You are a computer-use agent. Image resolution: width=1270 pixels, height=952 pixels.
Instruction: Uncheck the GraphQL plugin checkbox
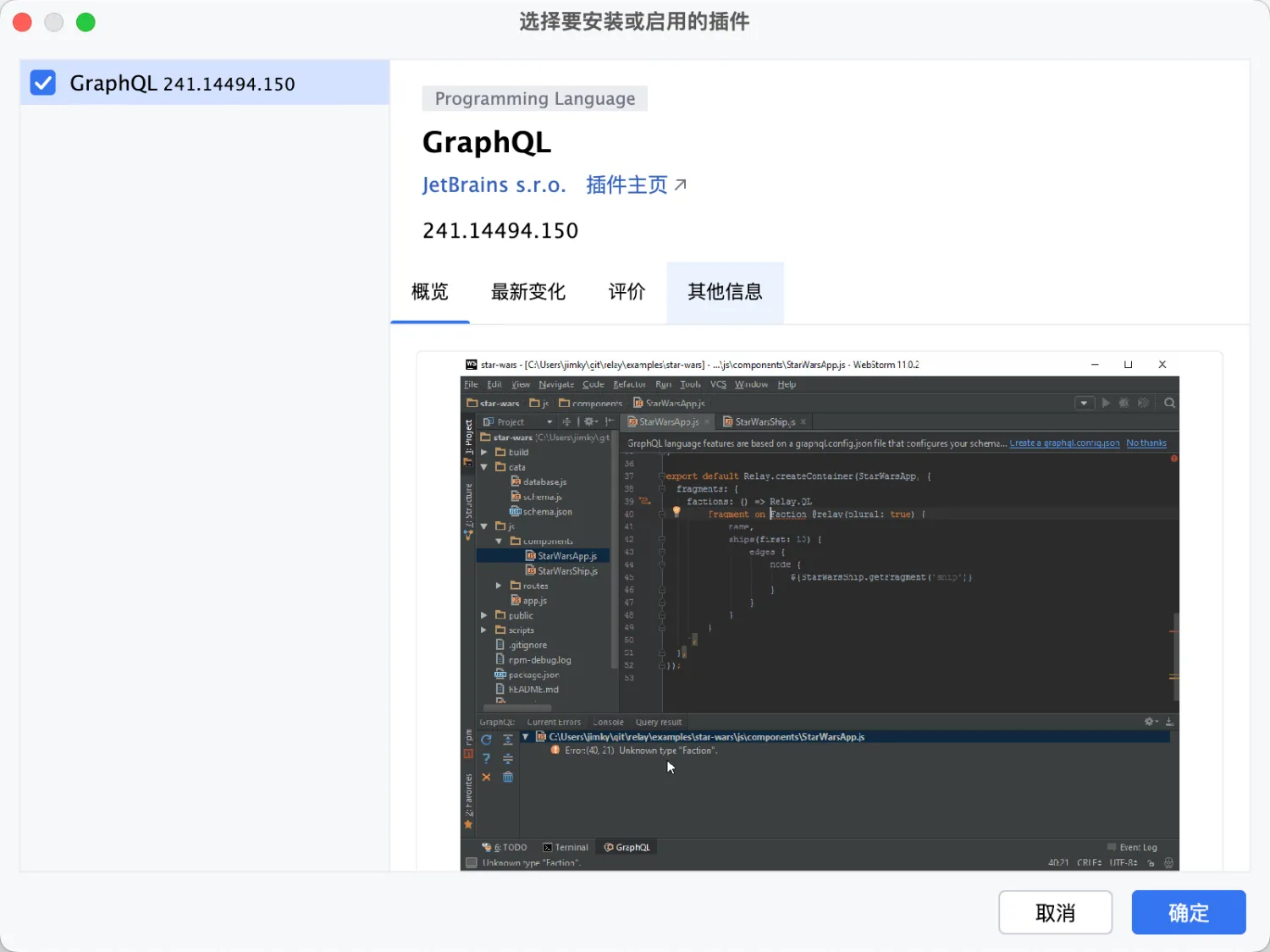[x=42, y=82]
